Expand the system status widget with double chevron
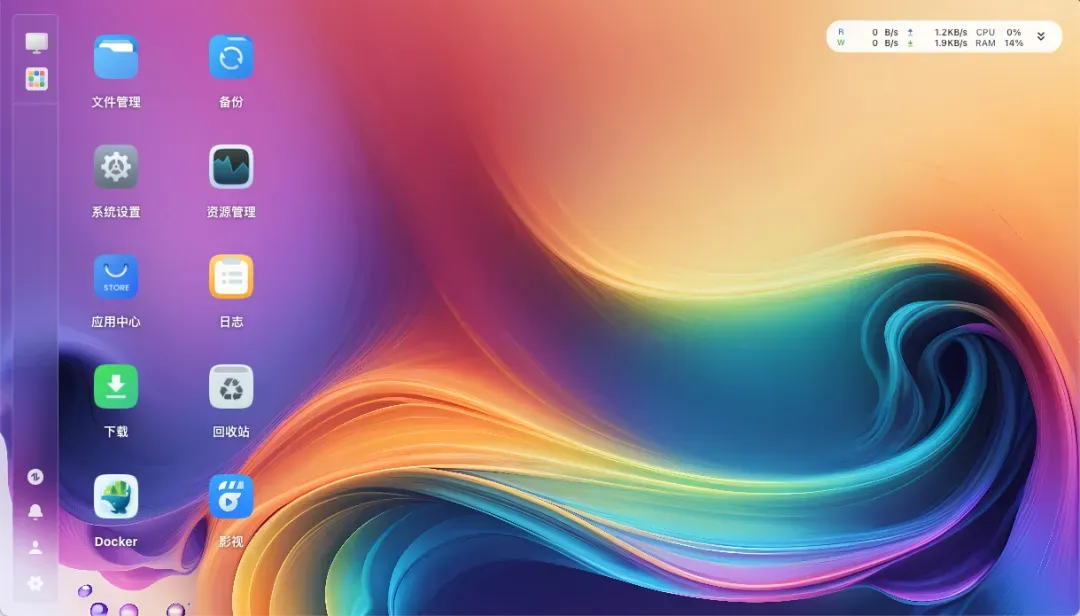Screen dimensions: 1080x616 tap(1040, 37)
